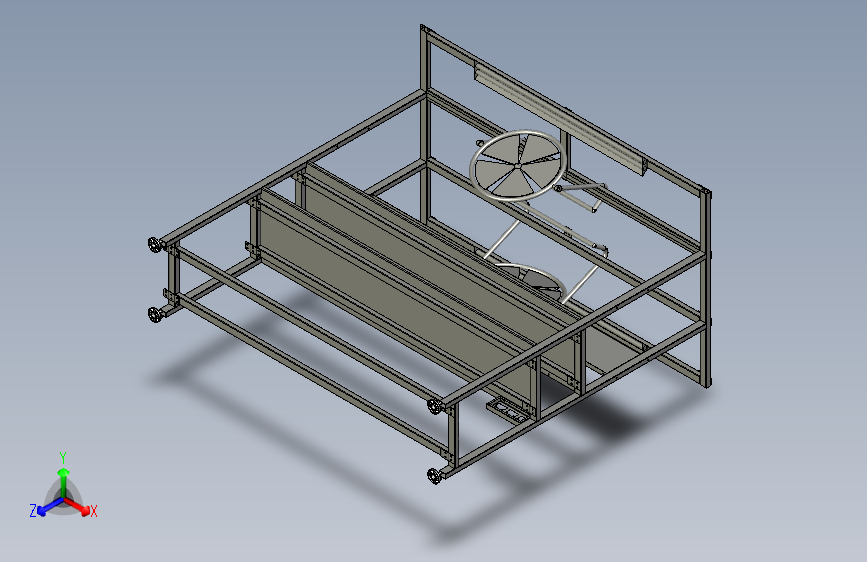Select the small tray bracket under the frame
This screenshot has height=562, width=867.
tap(506, 413)
